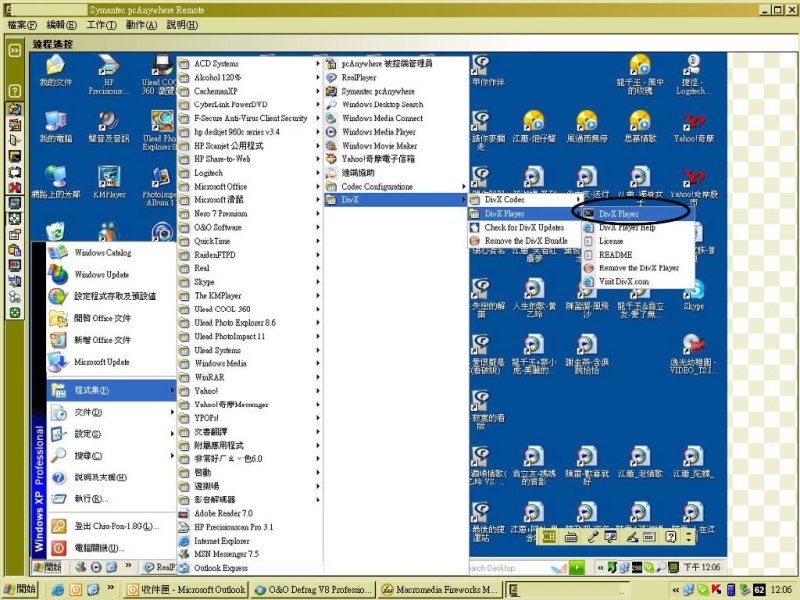
Task: Select the Skype icon on the remote desktop
Action: point(693,295)
